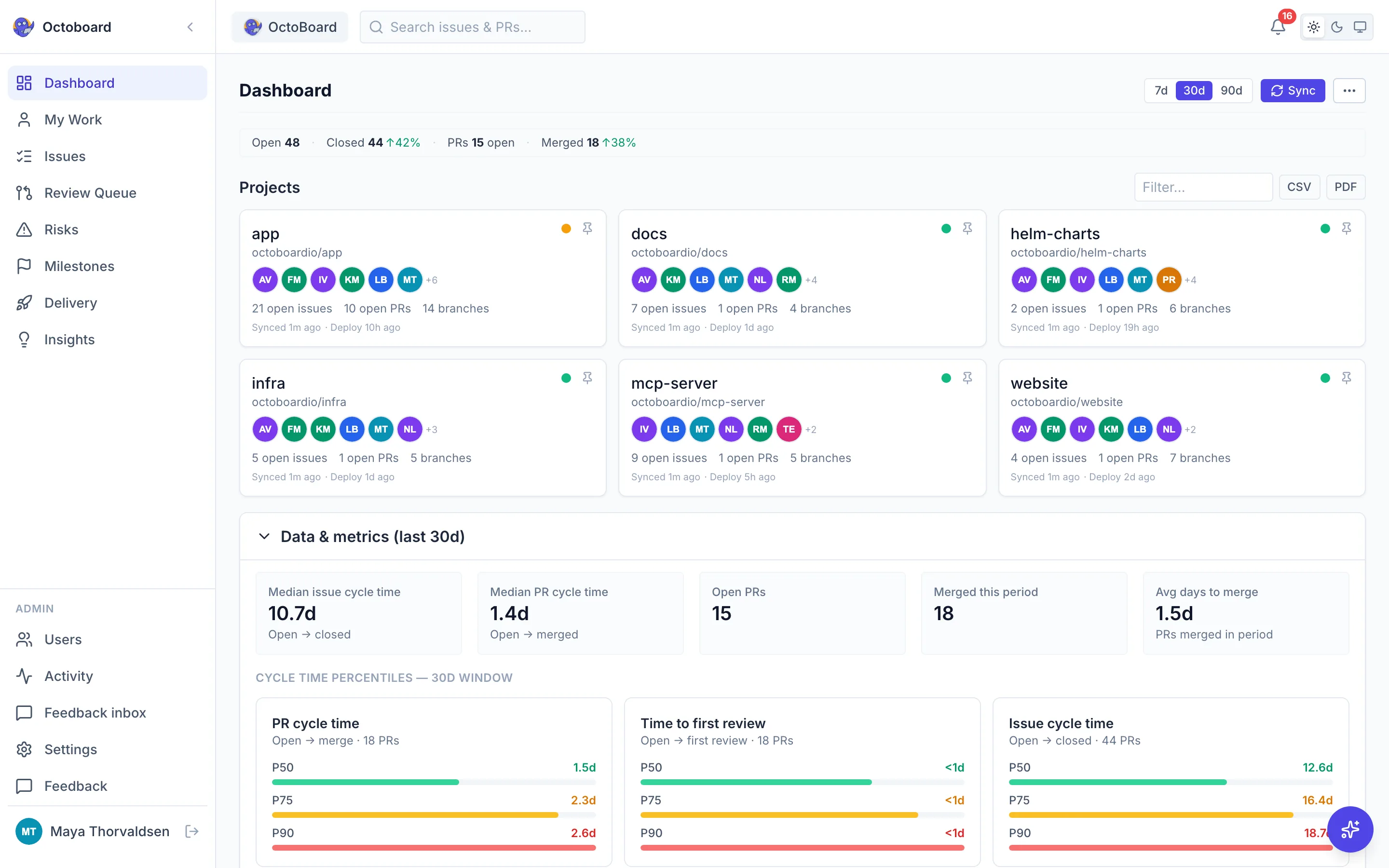Open the Feedback item above Maya Thorvaldsen
This screenshot has width=1389, height=868.
(x=108, y=787)
